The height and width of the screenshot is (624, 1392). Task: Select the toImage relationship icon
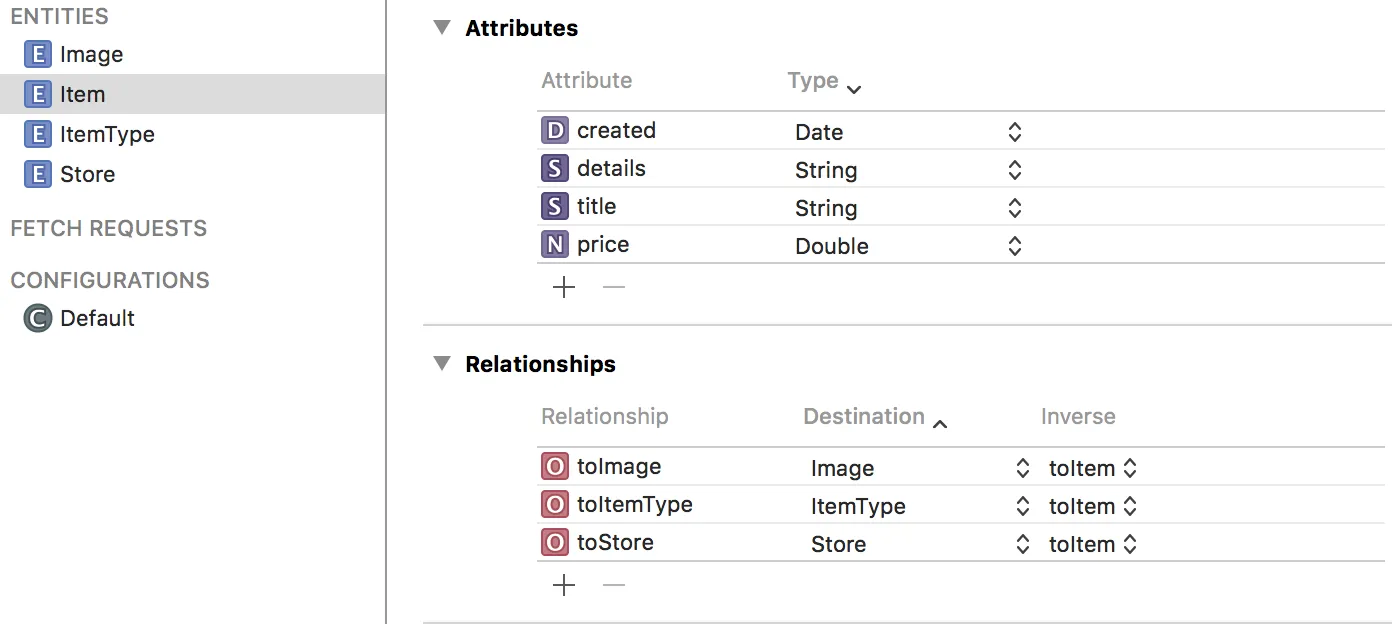point(554,467)
